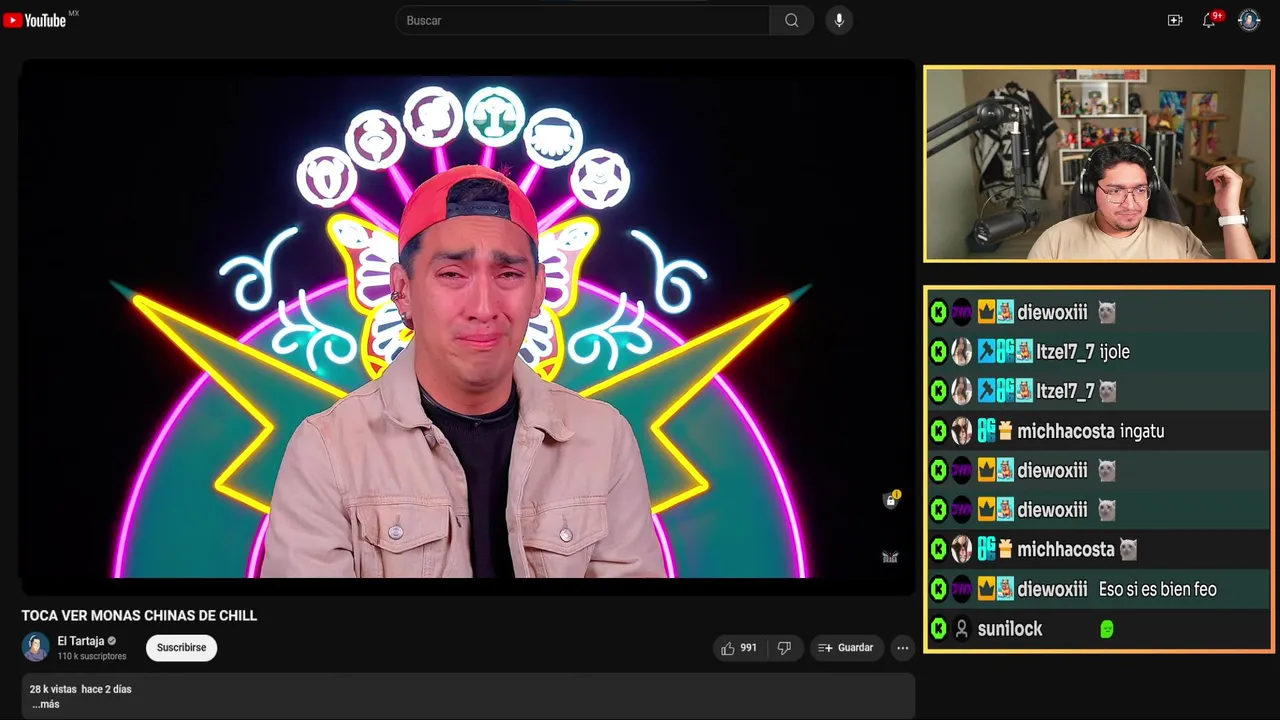Click the Itzel7_7 ijole chat message

pos(1098,351)
